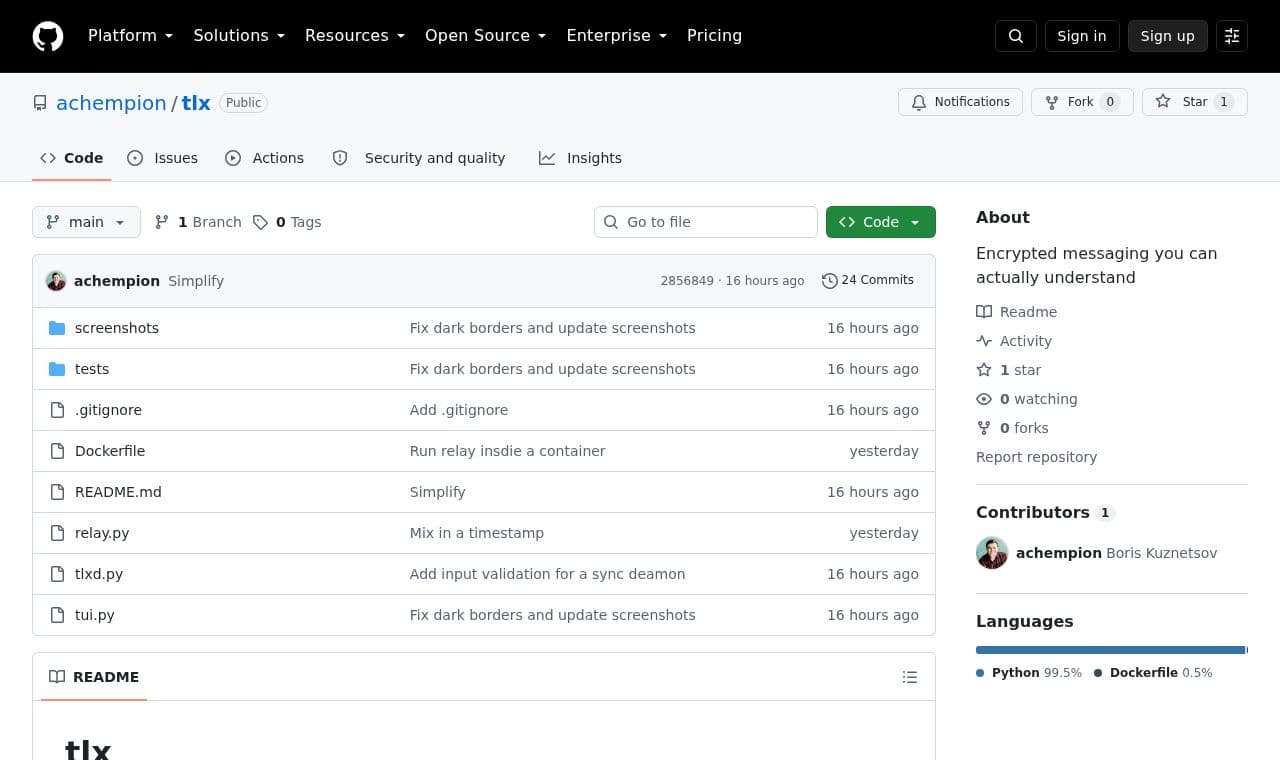Expand the Platform menu
The width and height of the screenshot is (1280, 760).
131,36
